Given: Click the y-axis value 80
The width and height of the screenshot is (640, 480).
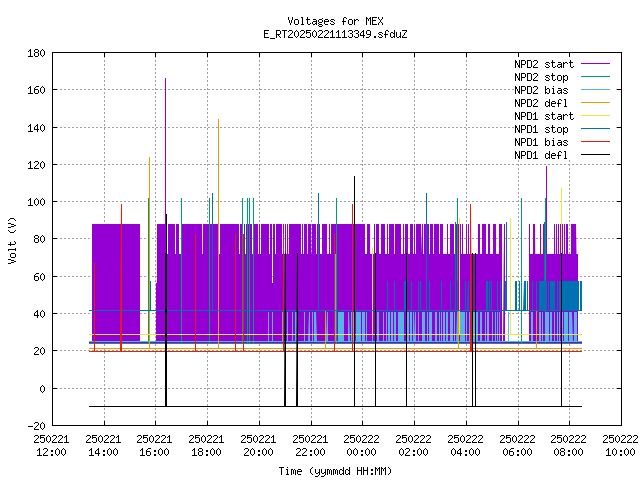Looking at the screenshot, I should (40, 239).
